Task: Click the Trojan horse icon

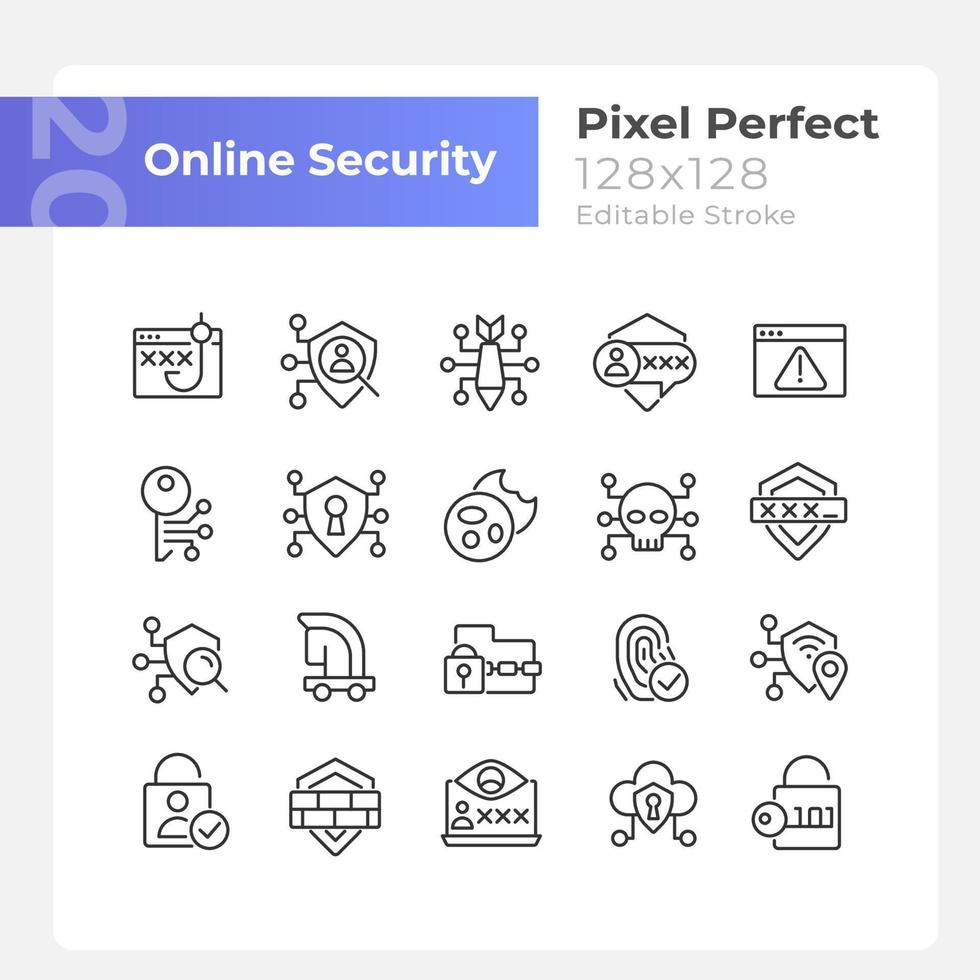Action: click(x=336, y=656)
